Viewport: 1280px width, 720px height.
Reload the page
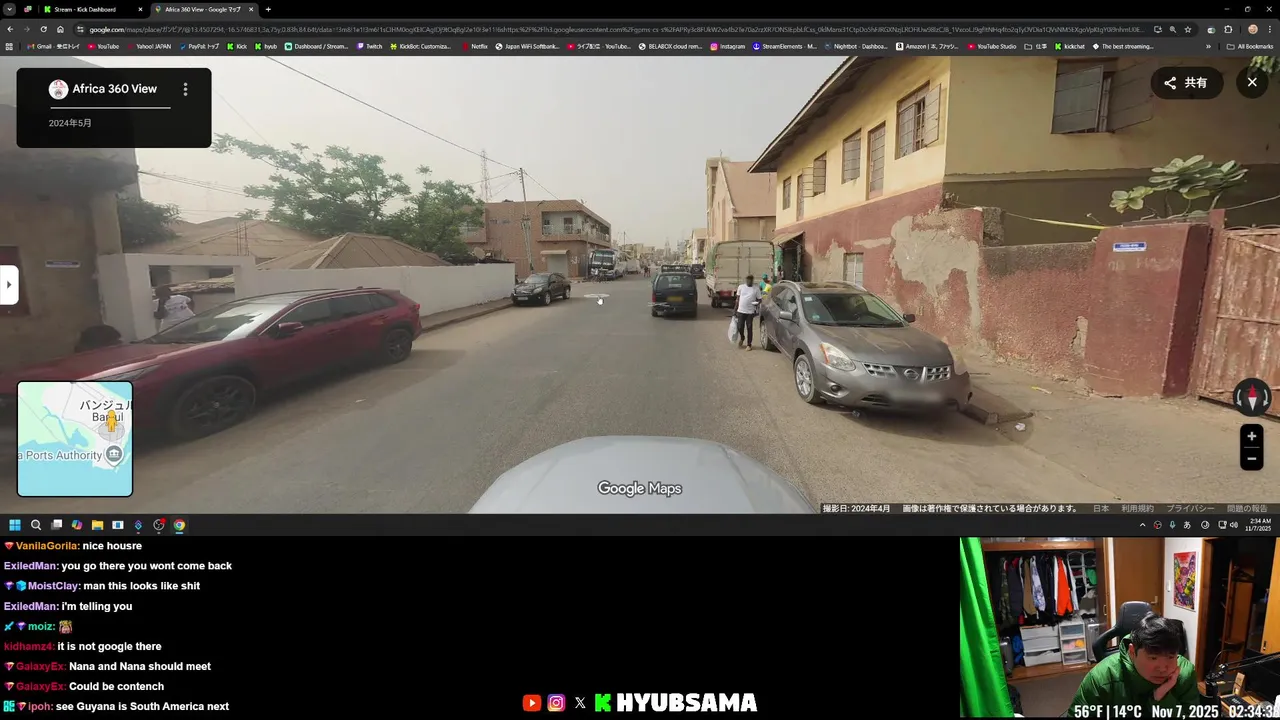pyautogui.click(x=43, y=29)
